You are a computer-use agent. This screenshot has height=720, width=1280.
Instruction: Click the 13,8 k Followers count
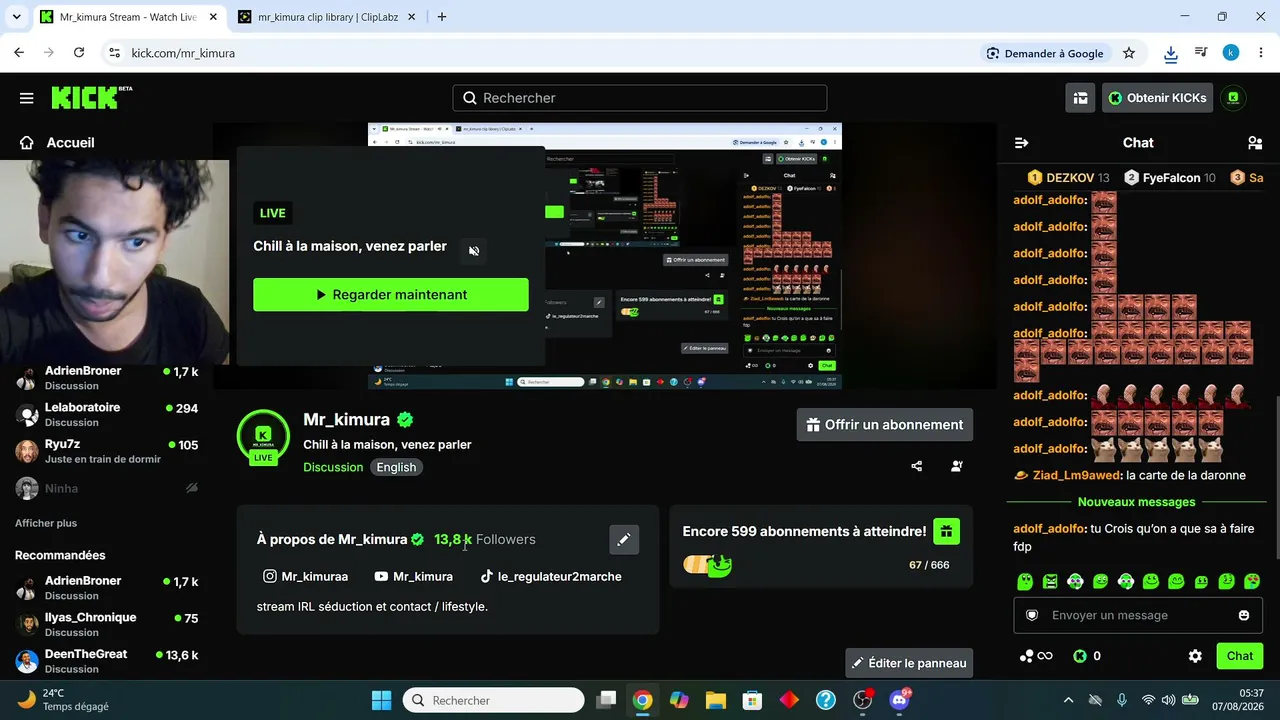point(485,539)
